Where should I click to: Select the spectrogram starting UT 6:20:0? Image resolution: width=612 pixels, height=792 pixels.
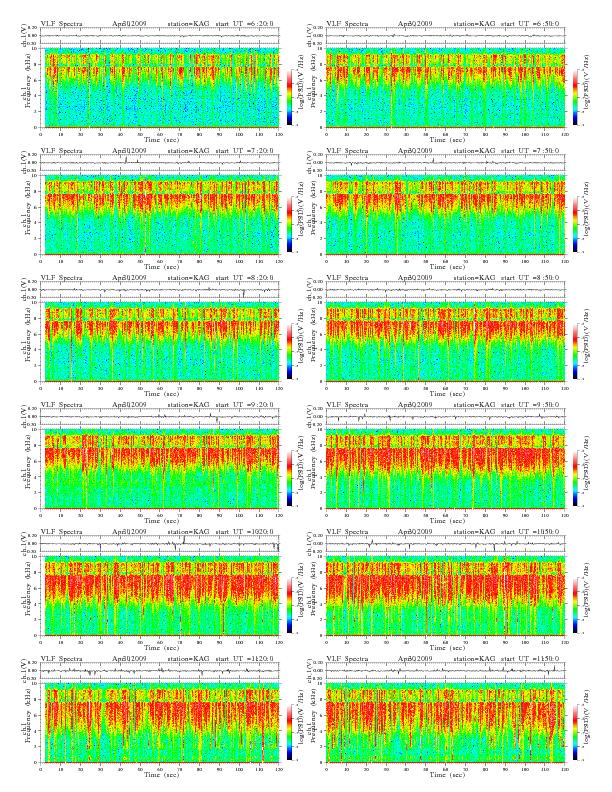pos(162,88)
